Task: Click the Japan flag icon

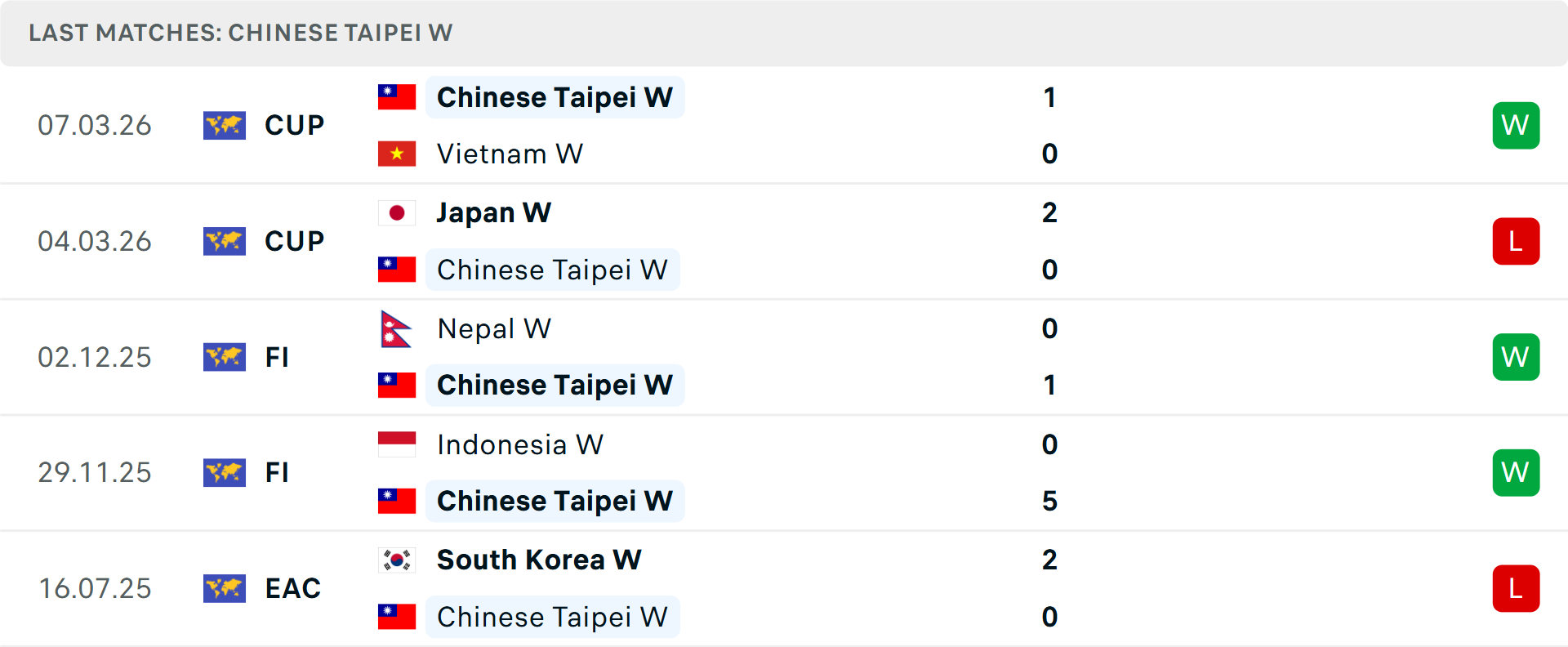Action: click(397, 213)
